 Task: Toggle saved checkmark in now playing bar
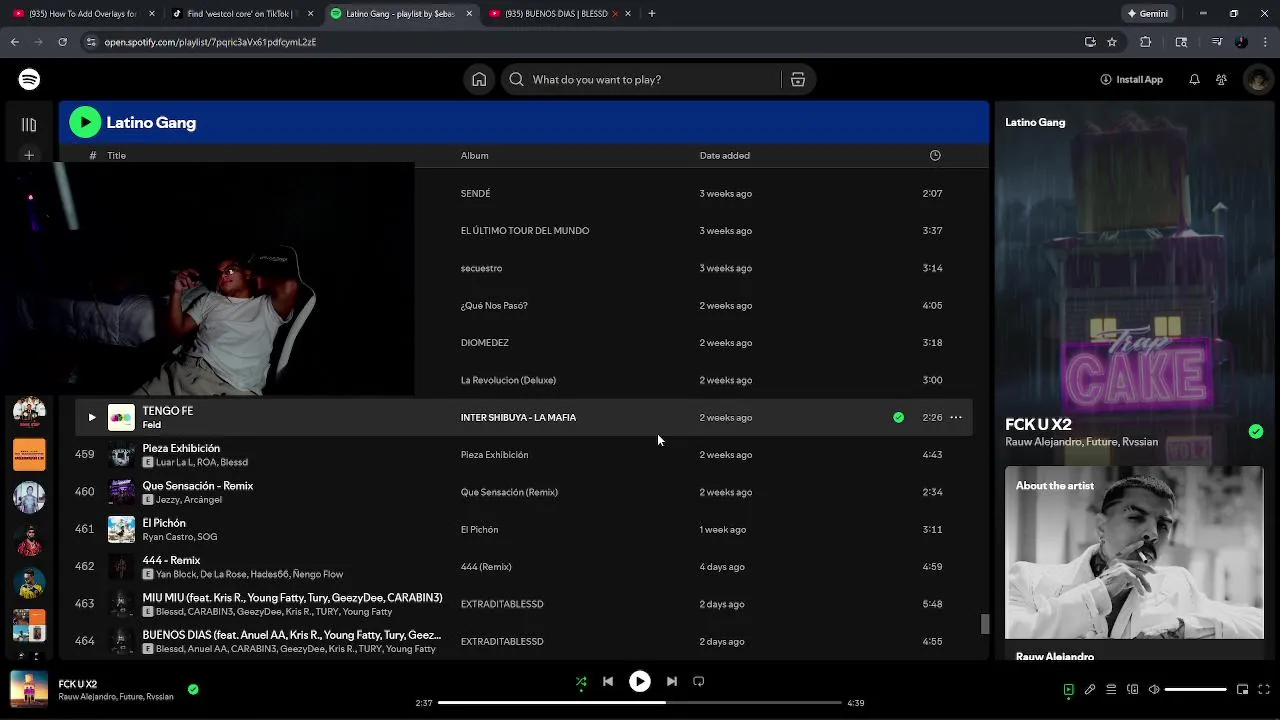pyautogui.click(x=193, y=689)
